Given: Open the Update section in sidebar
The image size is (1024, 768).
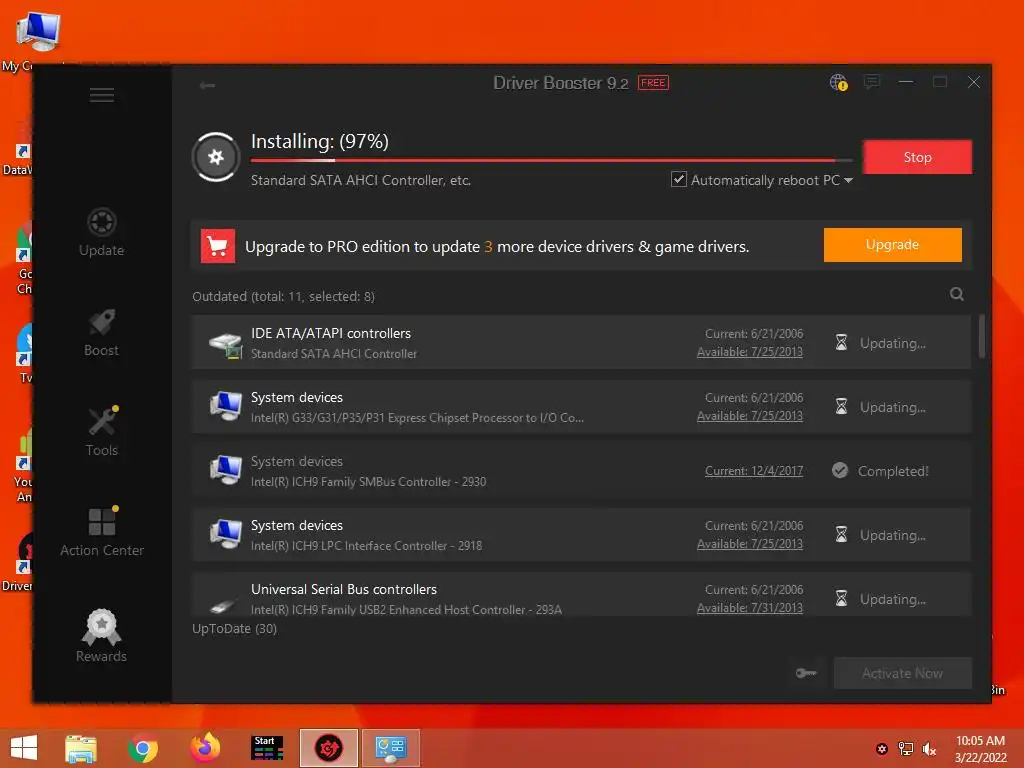Looking at the screenshot, I should click(x=101, y=232).
